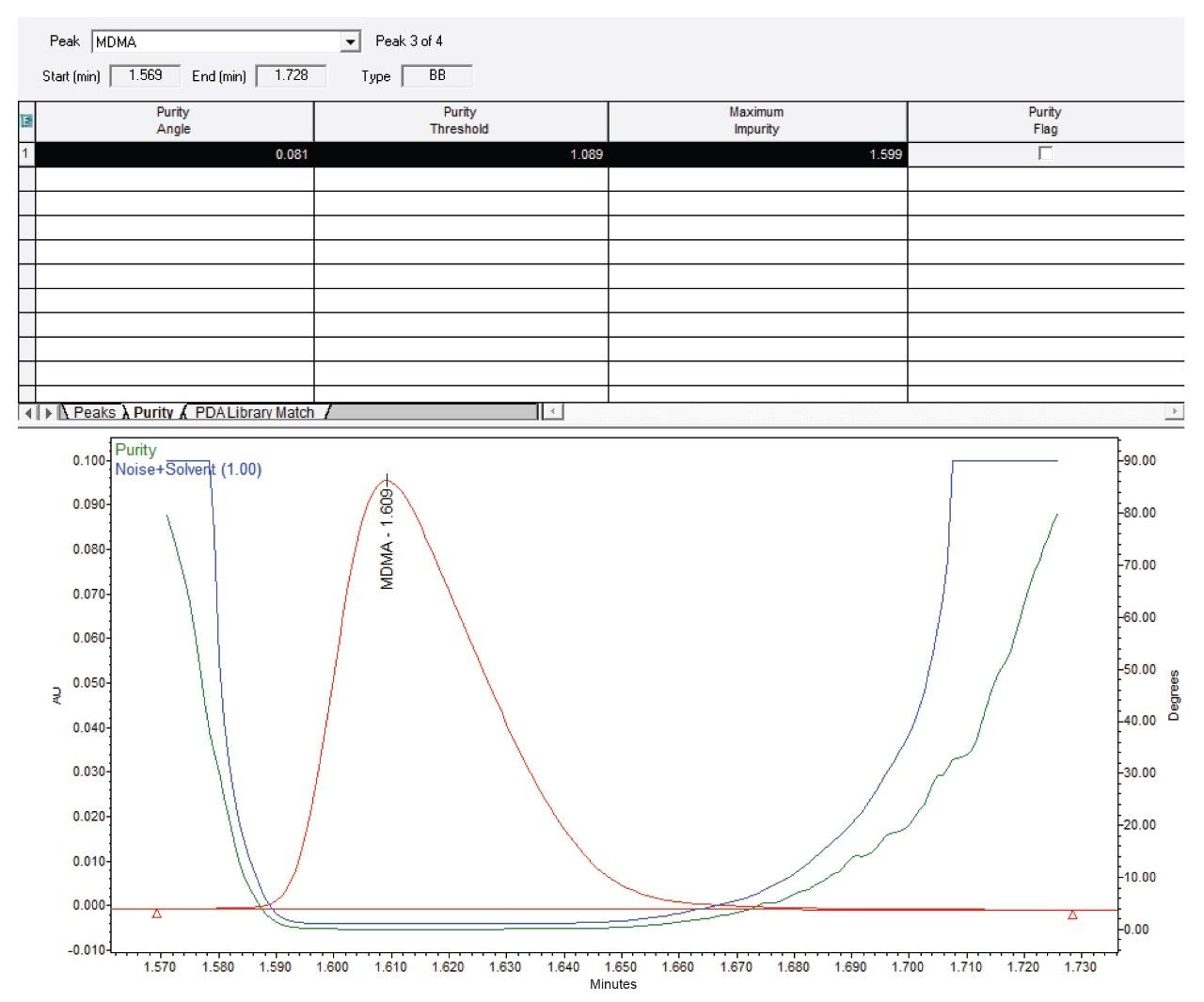Open the PDA Library Match tab
This screenshot has height=1002, width=1204.
pos(255,412)
